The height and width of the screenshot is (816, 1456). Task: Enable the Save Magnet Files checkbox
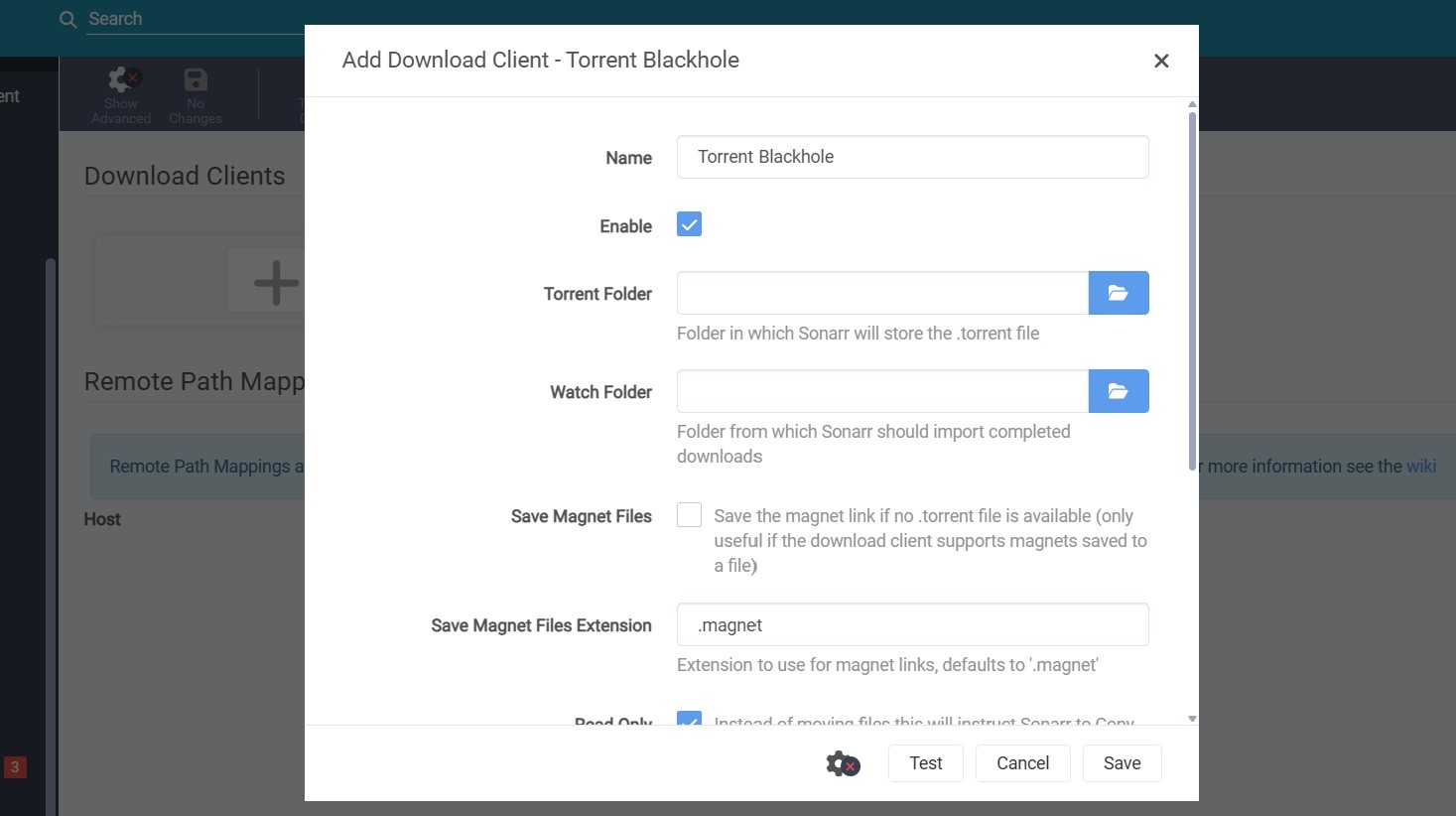click(689, 514)
